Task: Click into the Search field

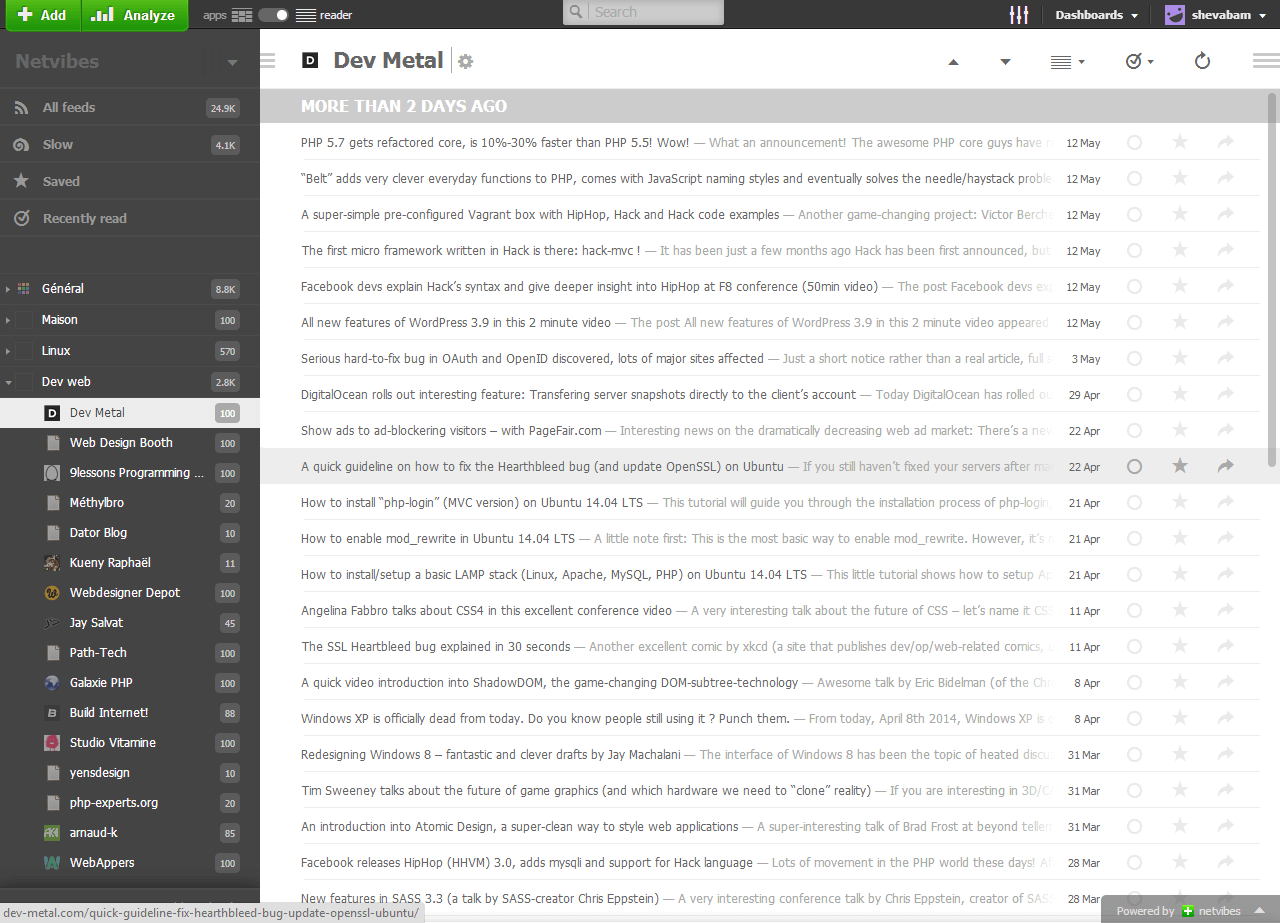Action: pyautogui.click(x=643, y=13)
